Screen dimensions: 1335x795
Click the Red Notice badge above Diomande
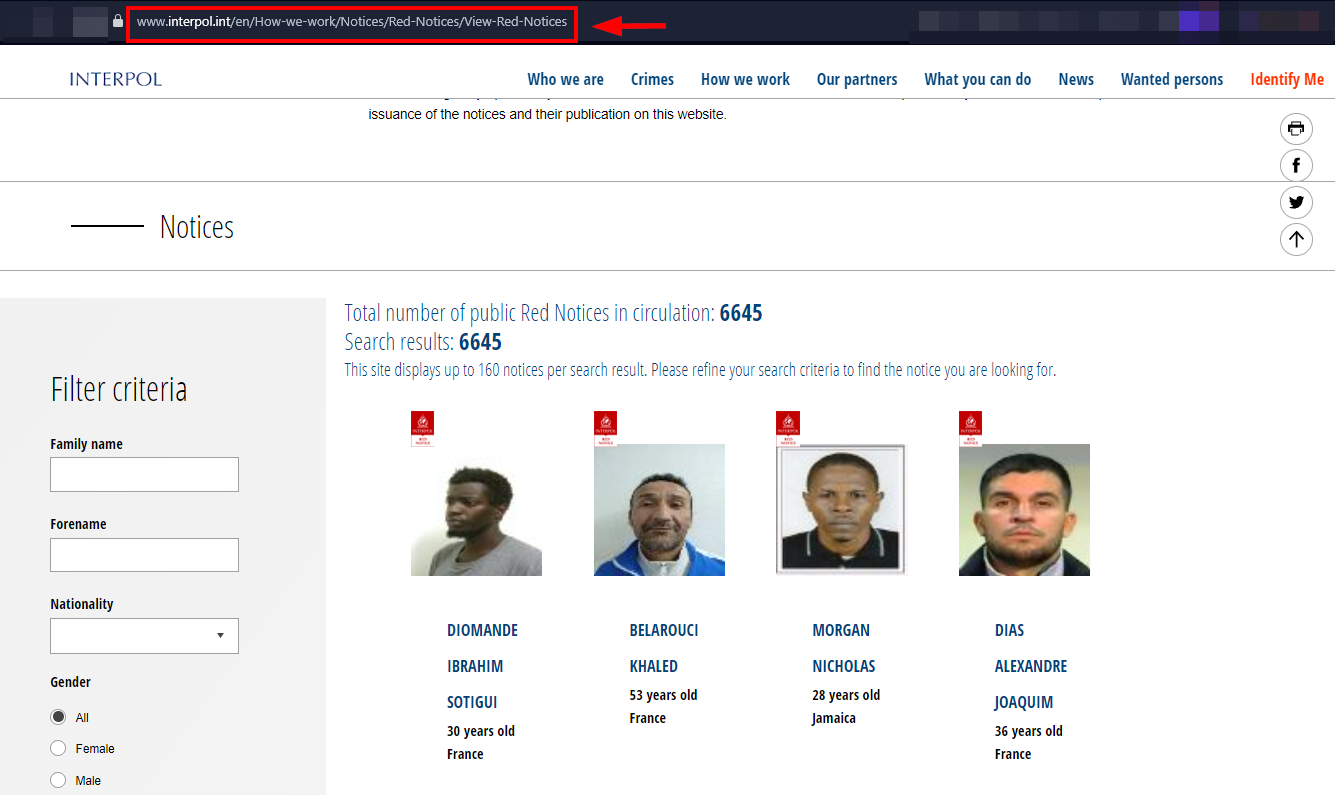pyautogui.click(x=422, y=428)
